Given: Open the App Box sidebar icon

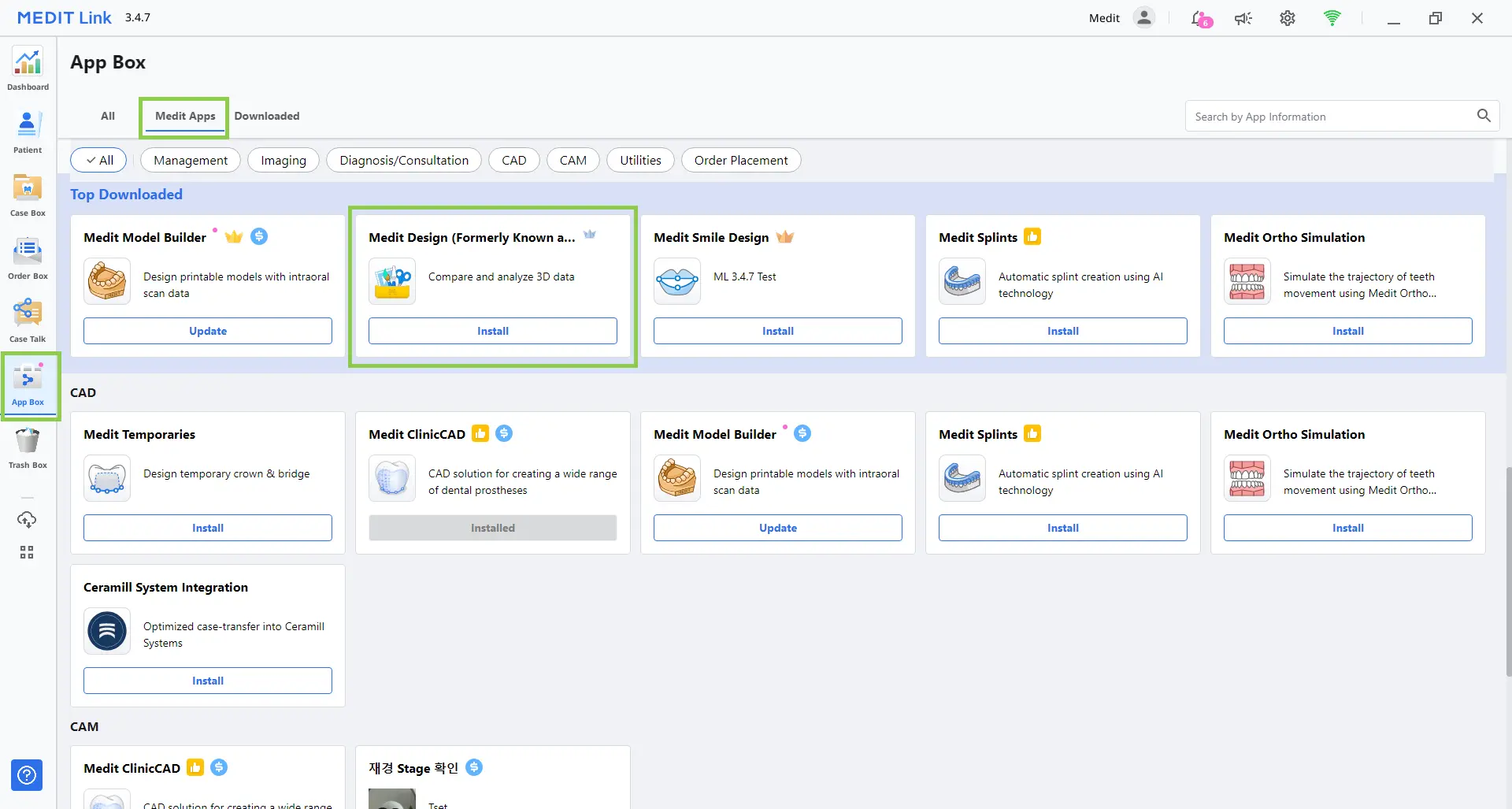Looking at the screenshot, I should [28, 384].
